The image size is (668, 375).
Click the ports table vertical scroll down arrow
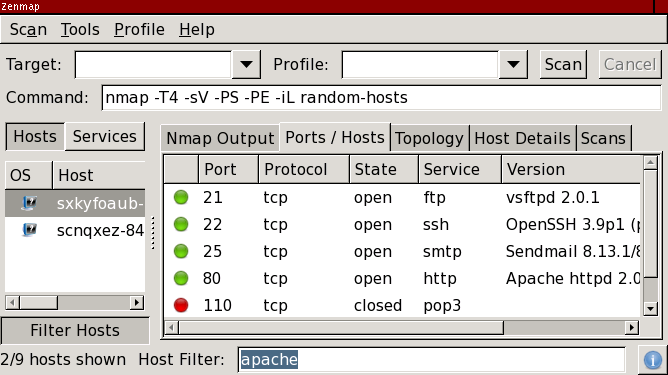pyautogui.click(x=651, y=309)
